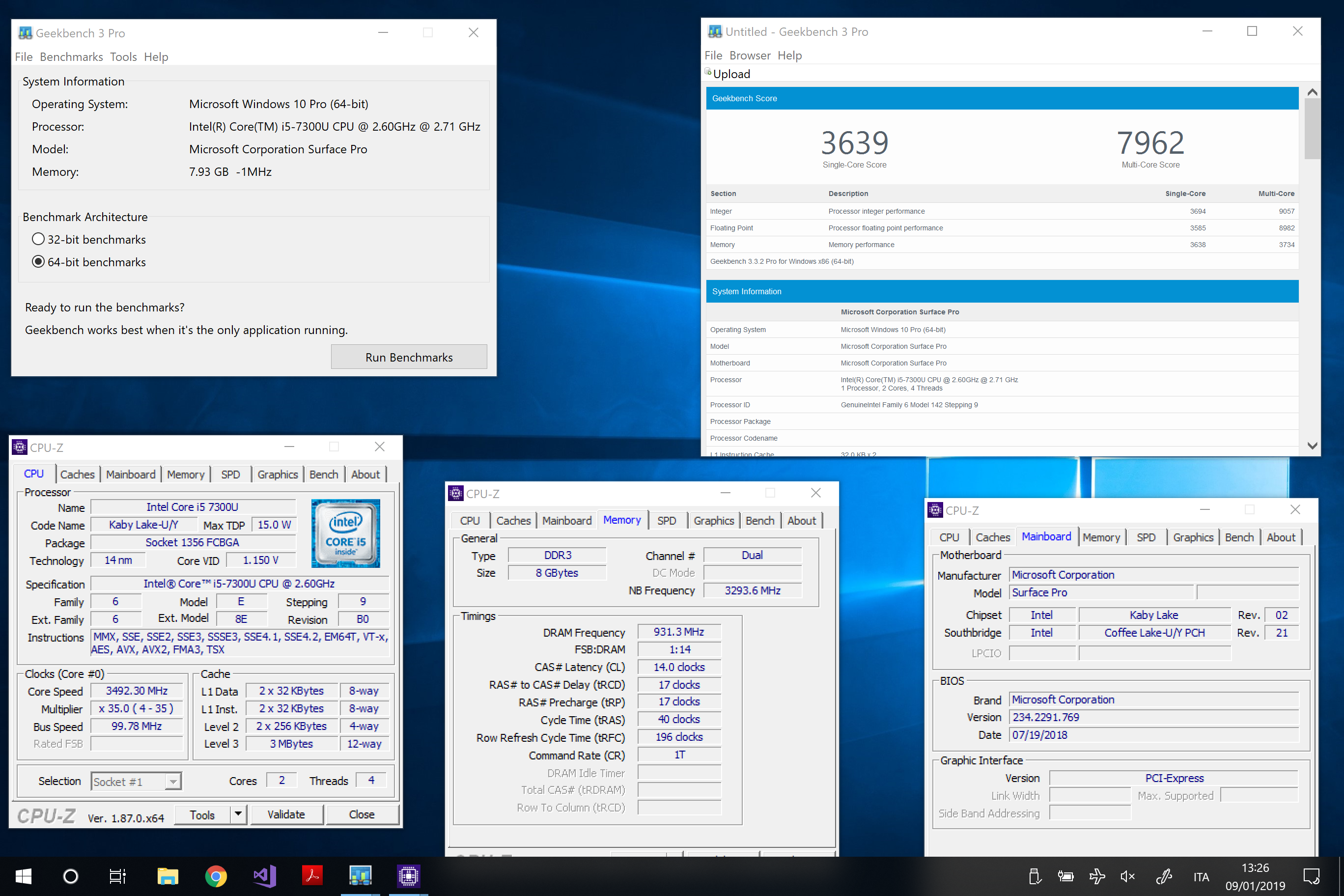Click the battery status tray icon
Image resolution: width=1344 pixels, height=896 pixels.
point(1065,876)
